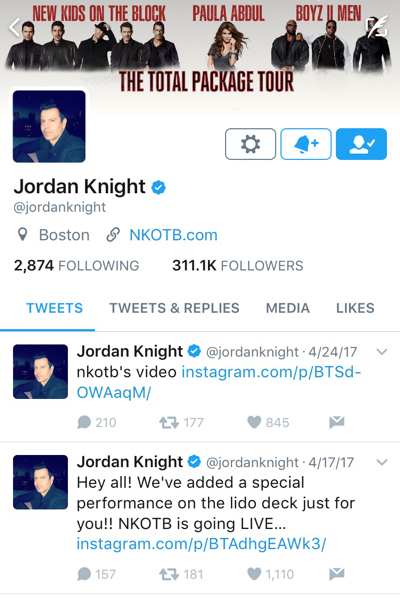Image resolution: width=400 pixels, height=598 pixels.
Task: Reply to the 4/24/17 tweet
Action: coord(84,422)
